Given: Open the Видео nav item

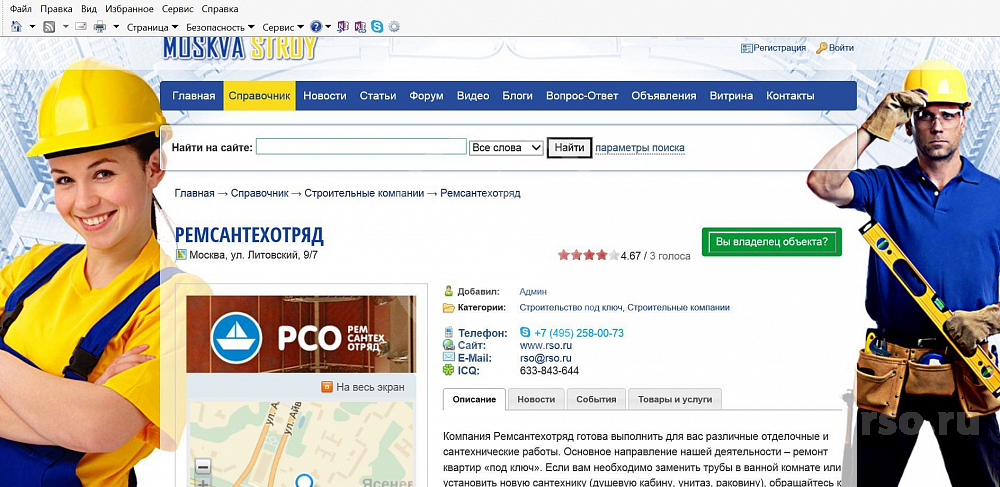Looking at the screenshot, I should click(473, 96).
